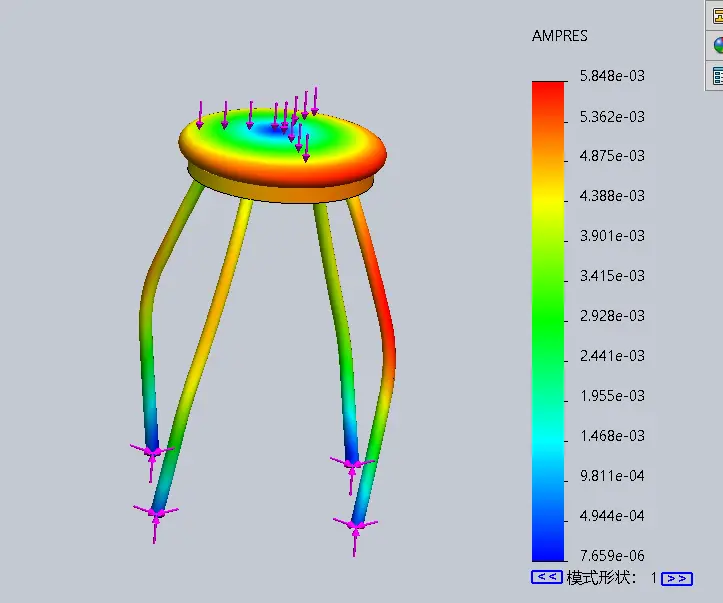Select the maximum value 5.848e-03 label
This screenshot has height=603, width=723.
click(x=612, y=77)
